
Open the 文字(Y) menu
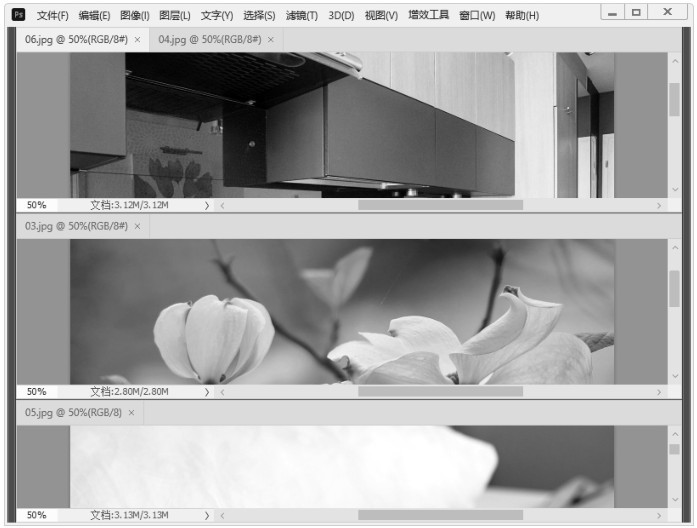click(217, 16)
